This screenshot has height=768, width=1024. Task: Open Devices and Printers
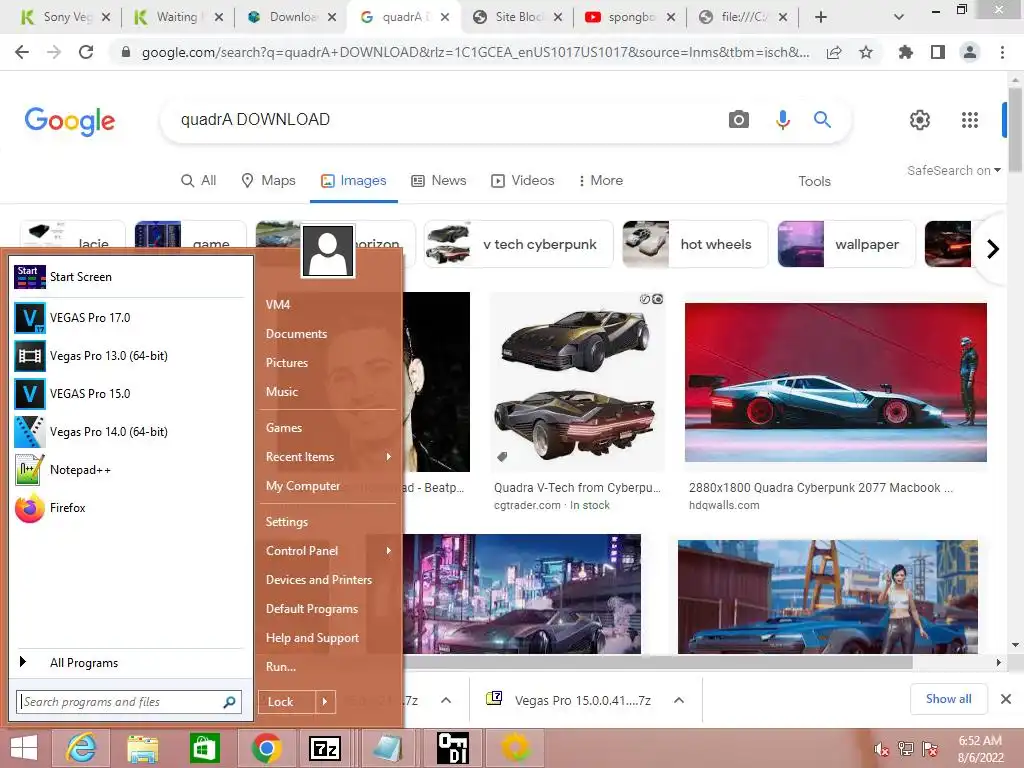319,580
